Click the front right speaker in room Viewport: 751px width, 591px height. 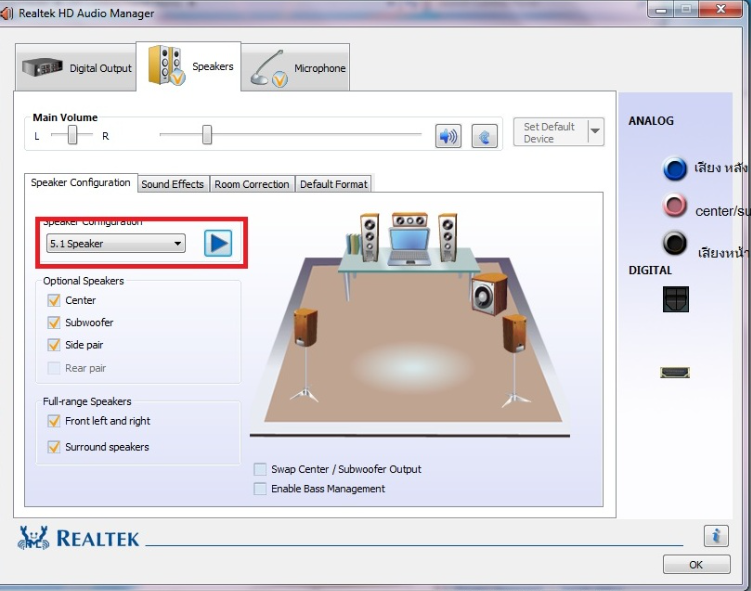[448, 237]
